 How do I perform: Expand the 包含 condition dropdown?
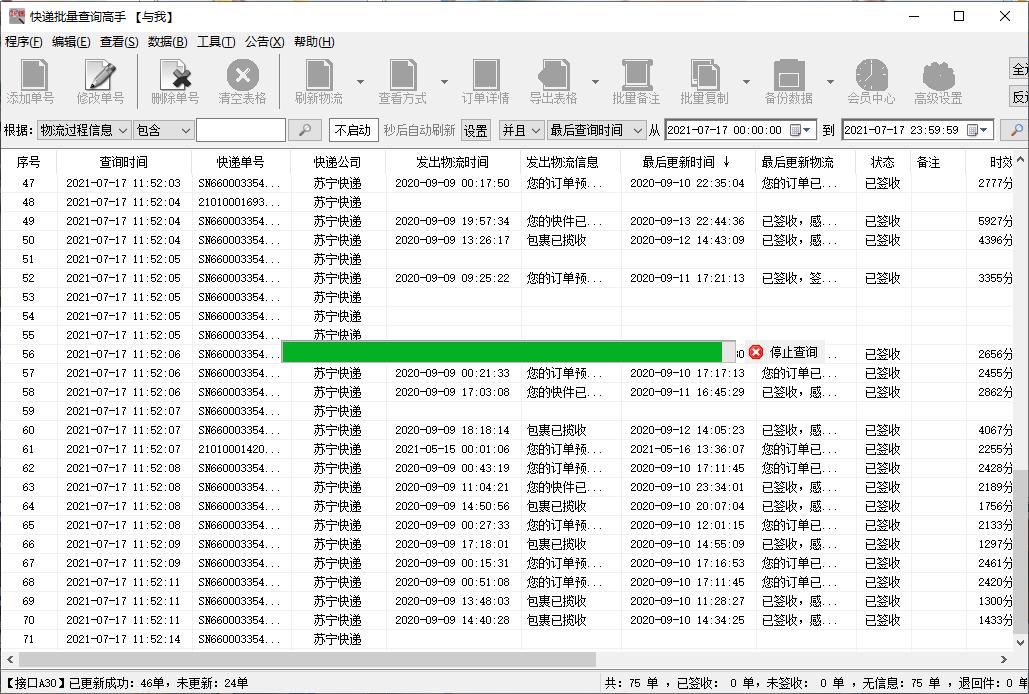click(x=160, y=130)
